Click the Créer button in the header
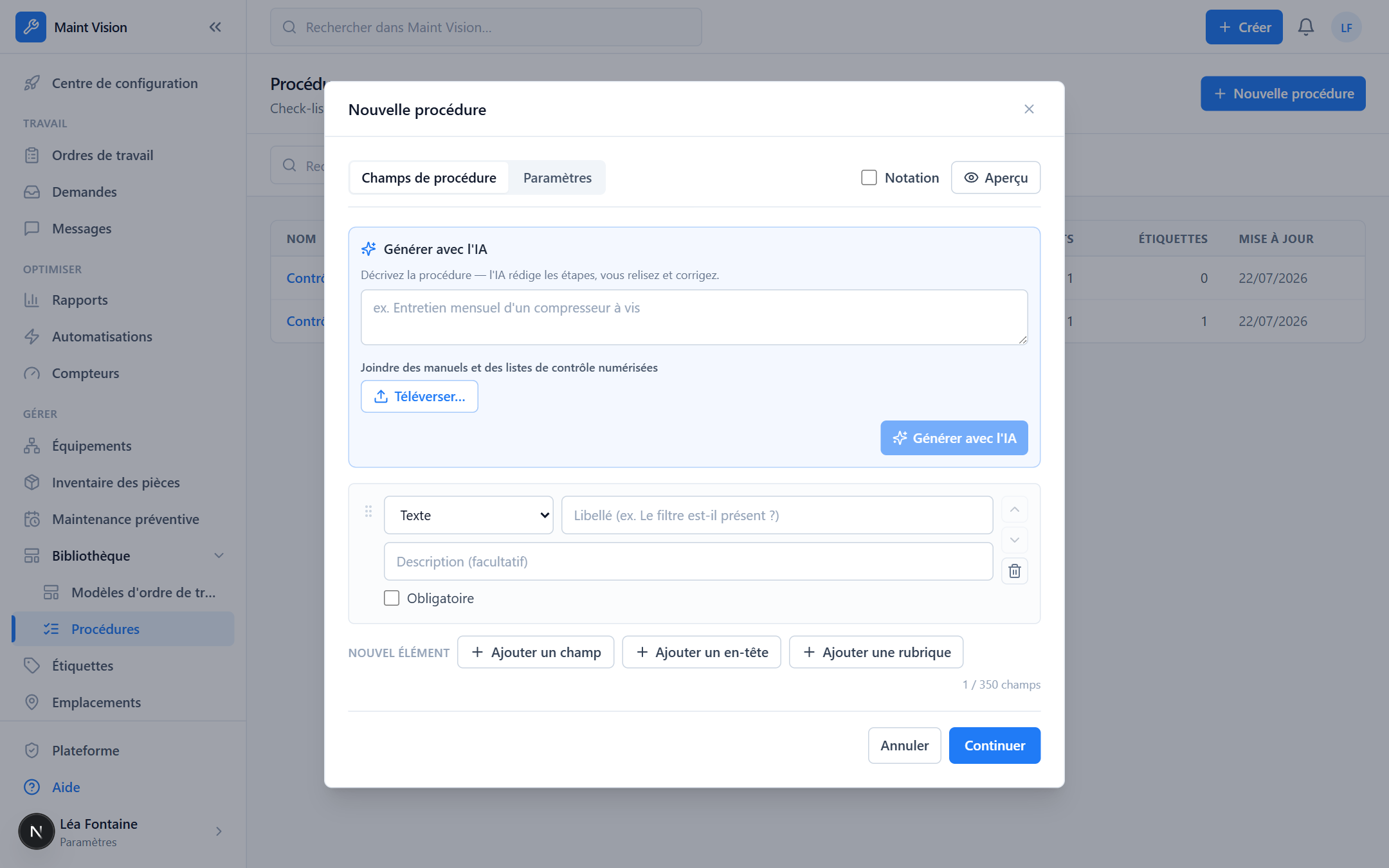The height and width of the screenshot is (868, 1389). 1244,27
